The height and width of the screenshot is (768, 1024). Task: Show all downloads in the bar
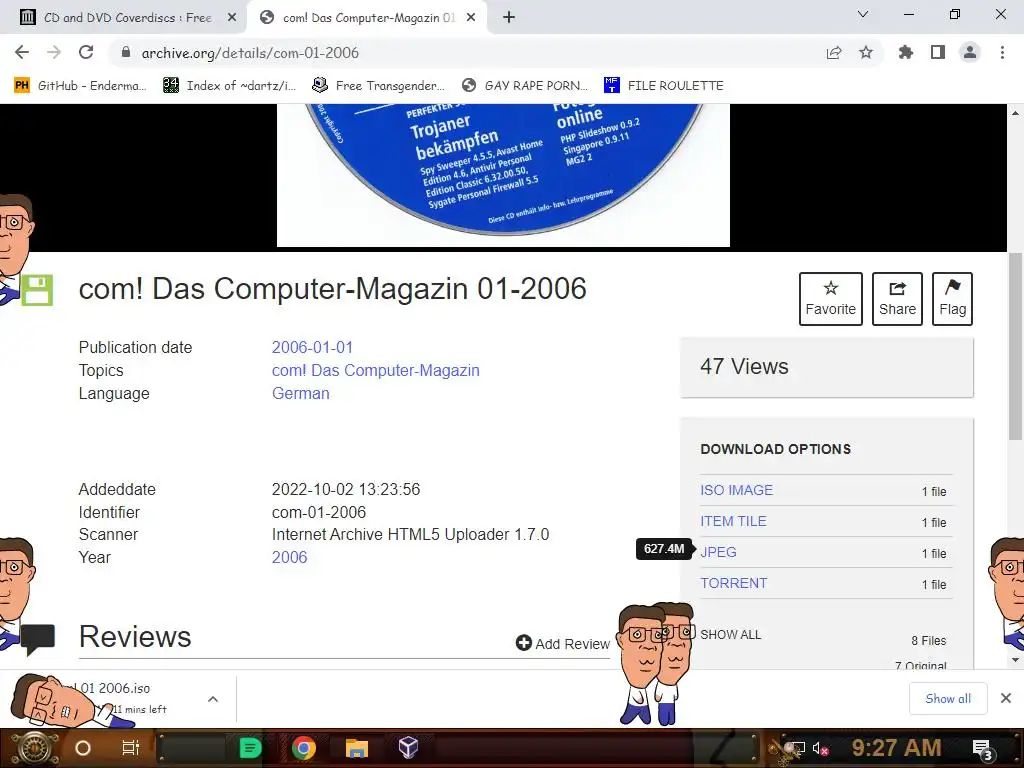(x=948, y=699)
